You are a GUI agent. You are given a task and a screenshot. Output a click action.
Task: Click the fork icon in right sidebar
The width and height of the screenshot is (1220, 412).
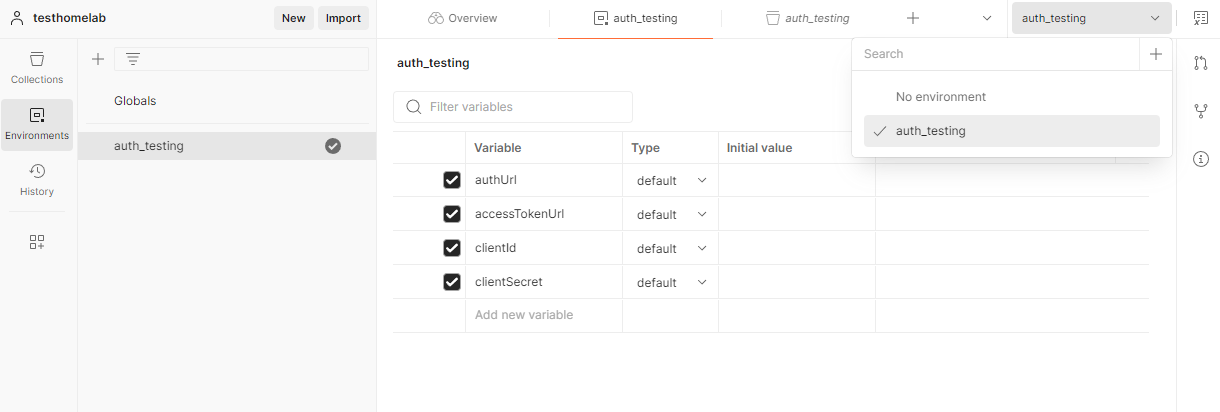(1201, 111)
